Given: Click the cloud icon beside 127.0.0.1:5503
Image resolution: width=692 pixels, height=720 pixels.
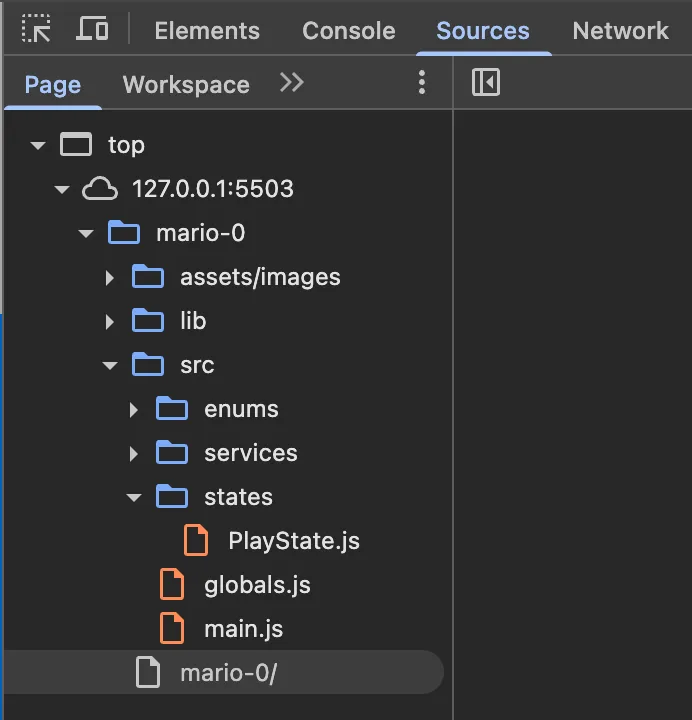Looking at the screenshot, I should pos(99,189).
